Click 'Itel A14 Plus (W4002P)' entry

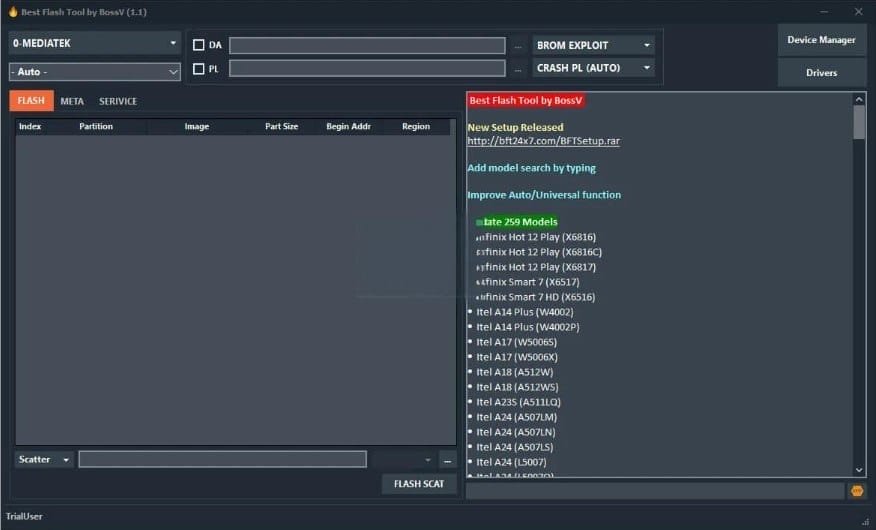tap(528, 327)
